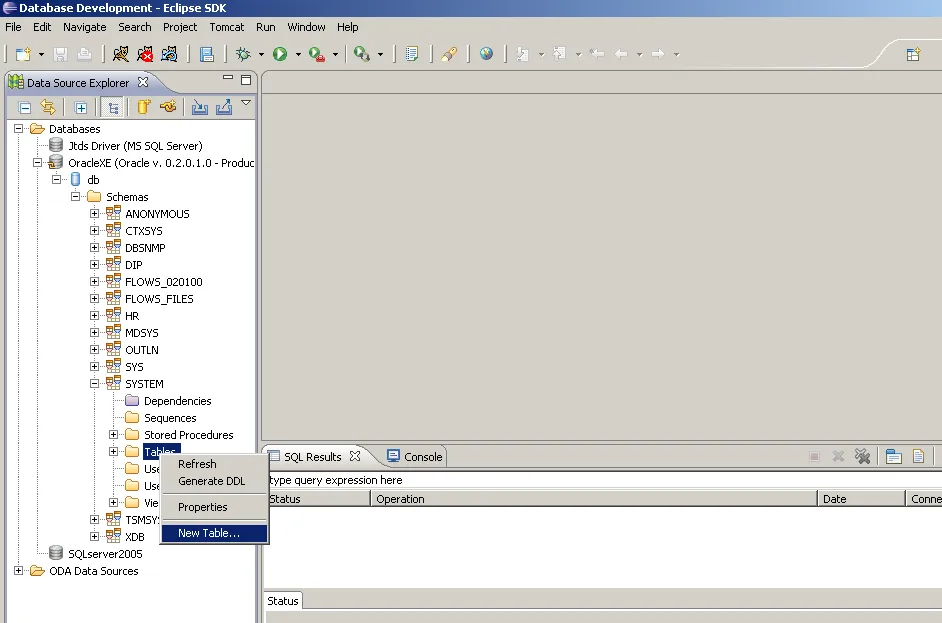Click the Start Tomcat cat icon
Image resolution: width=942 pixels, height=623 pixels.
click(121, 54)
